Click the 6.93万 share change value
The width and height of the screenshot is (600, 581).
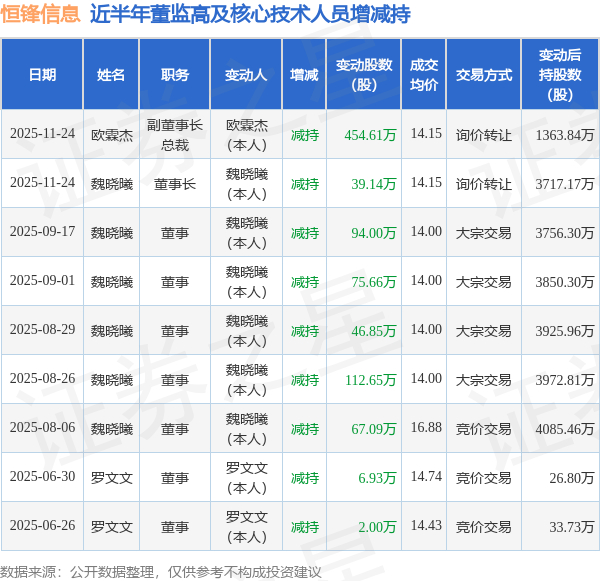(x=377, y=478)
